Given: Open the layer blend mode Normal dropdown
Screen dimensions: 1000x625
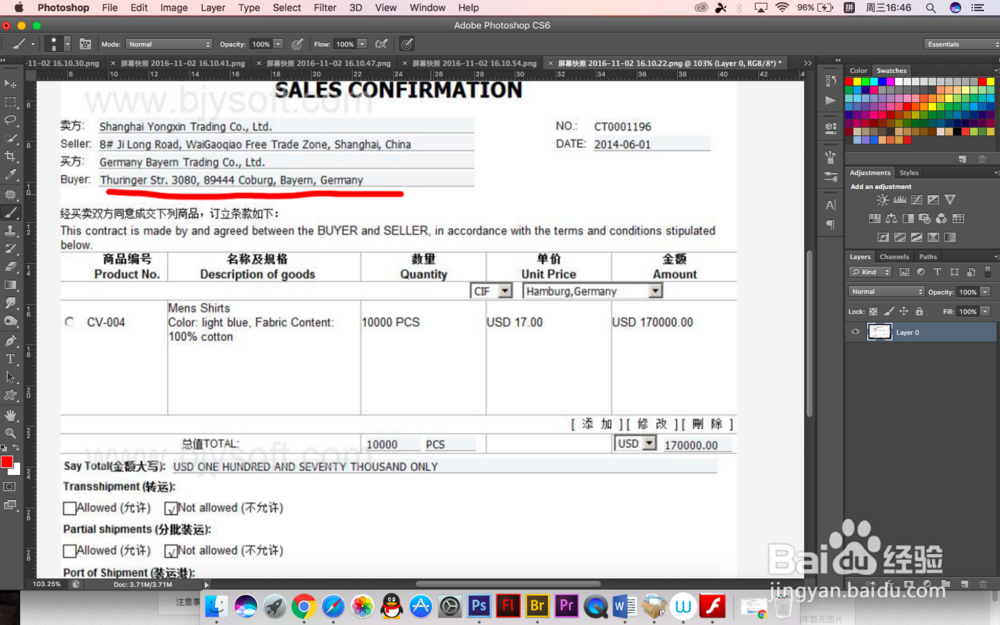Looking at the screenshot, I should [x=886, y=291].
